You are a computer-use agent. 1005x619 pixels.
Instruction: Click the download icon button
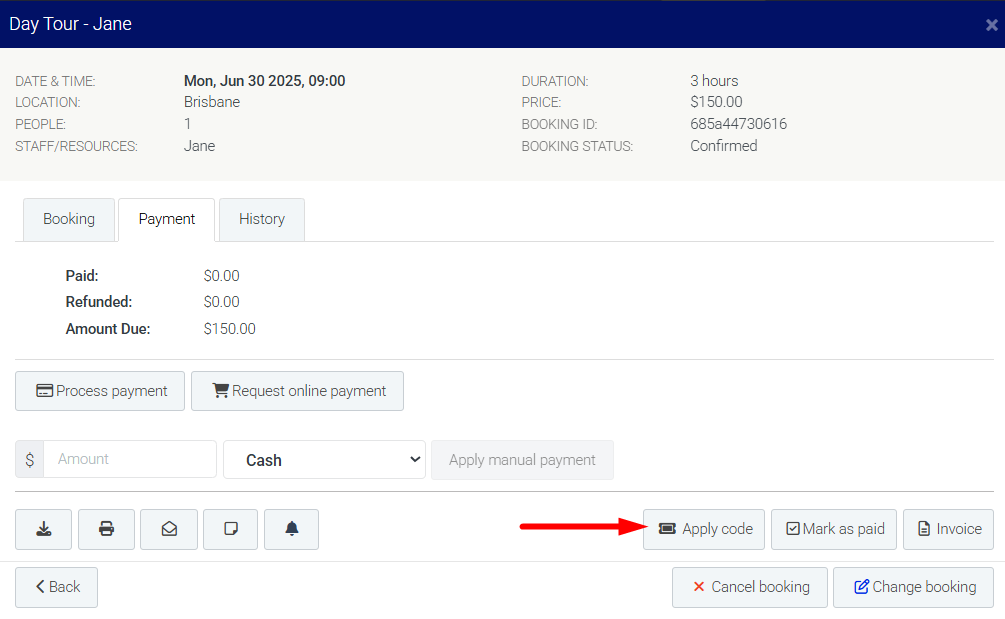43,529
